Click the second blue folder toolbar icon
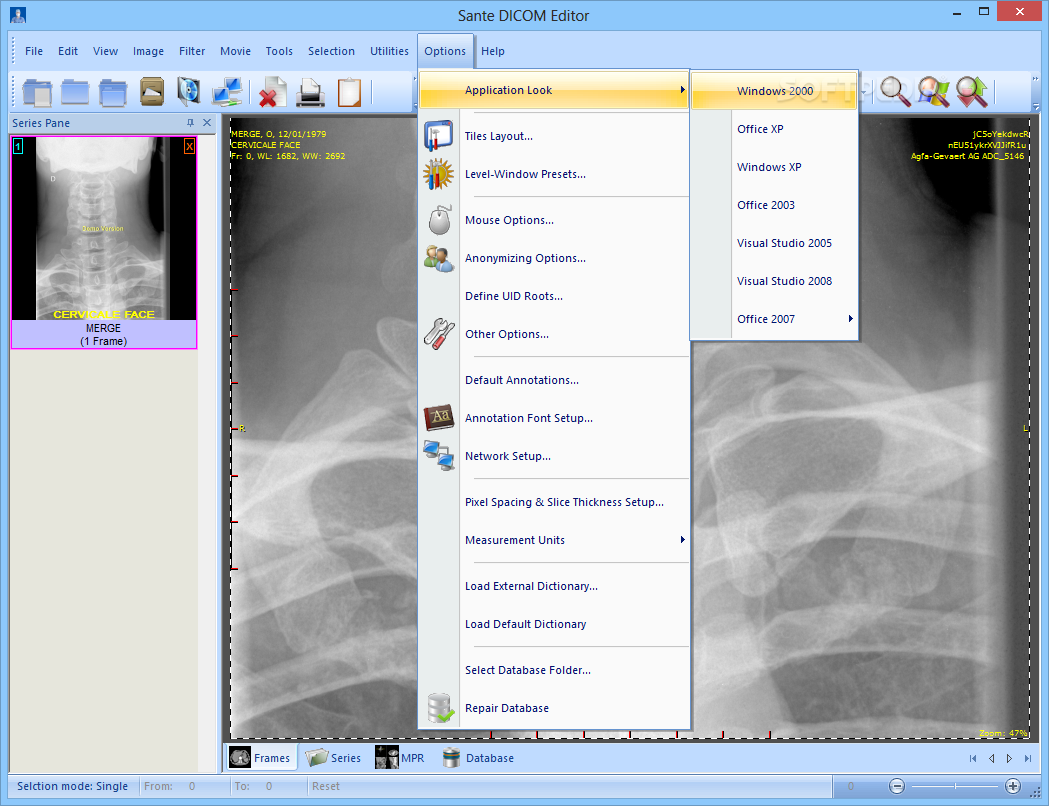The width and height of the screenshot is (1049, 806). (75, 92)
